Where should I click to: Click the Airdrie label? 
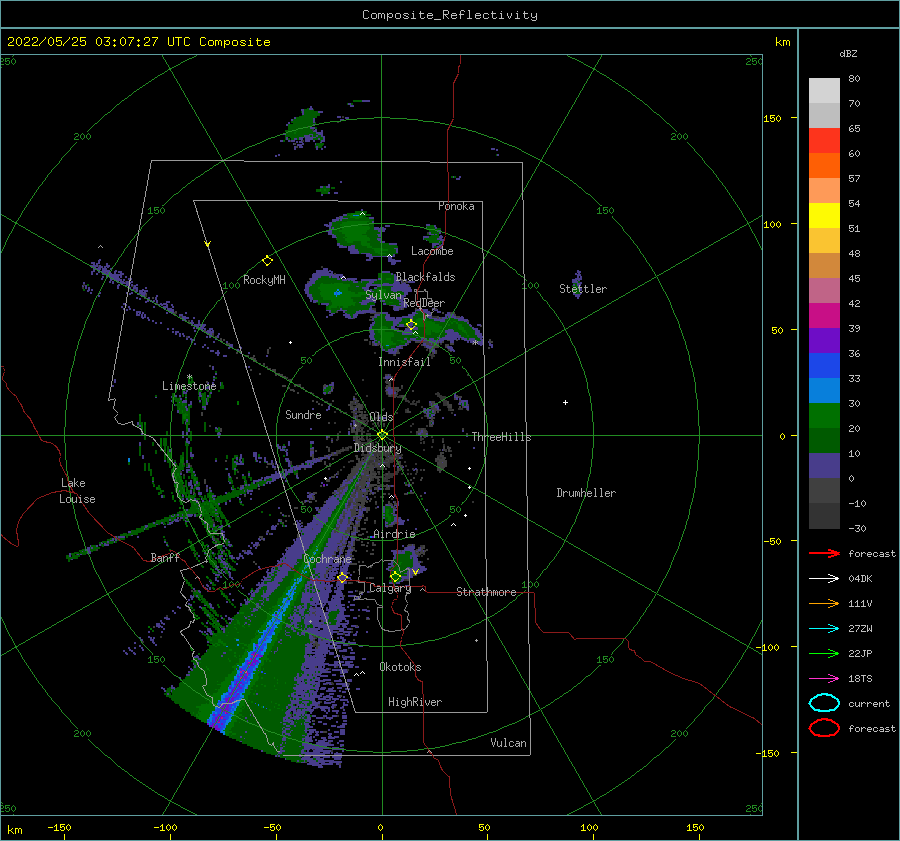394,534
